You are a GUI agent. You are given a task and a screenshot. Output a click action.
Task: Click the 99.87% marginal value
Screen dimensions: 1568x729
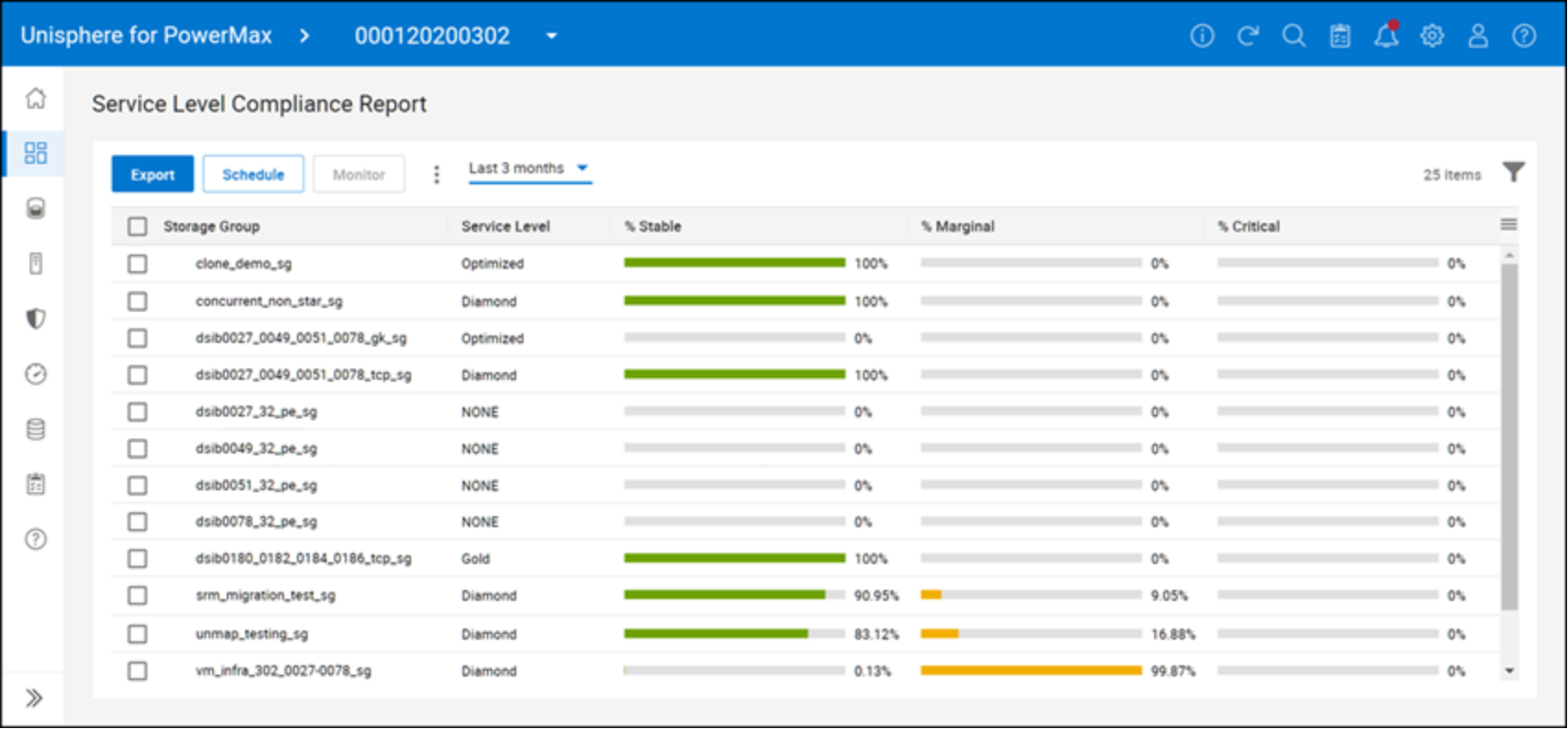pyautogui.click(x=1173, y=671)
